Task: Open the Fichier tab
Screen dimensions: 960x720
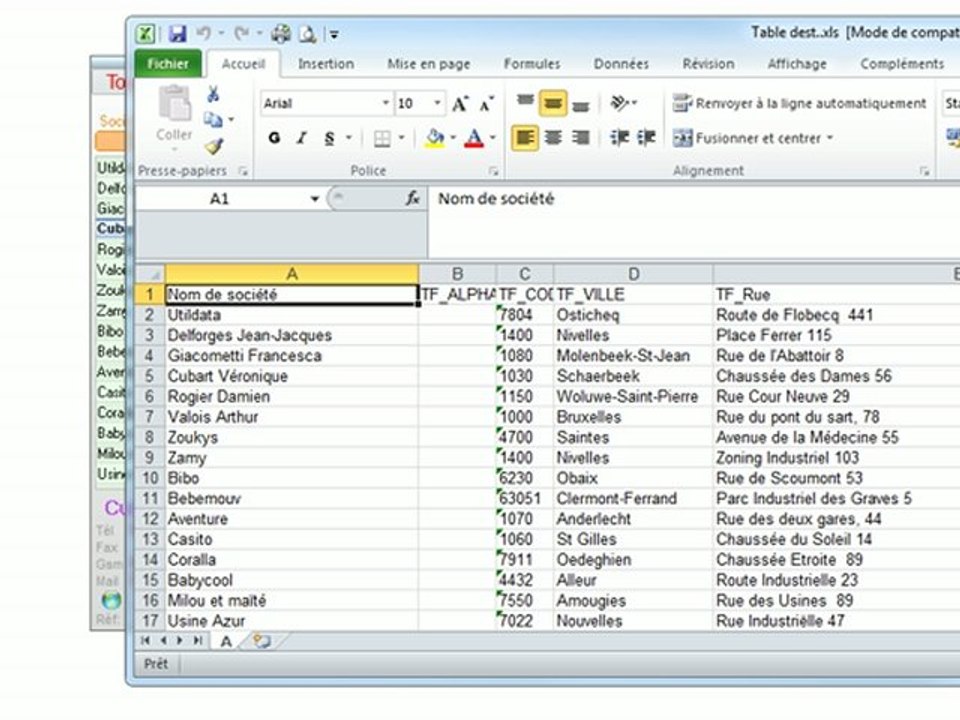Action: tap(168, 64)
